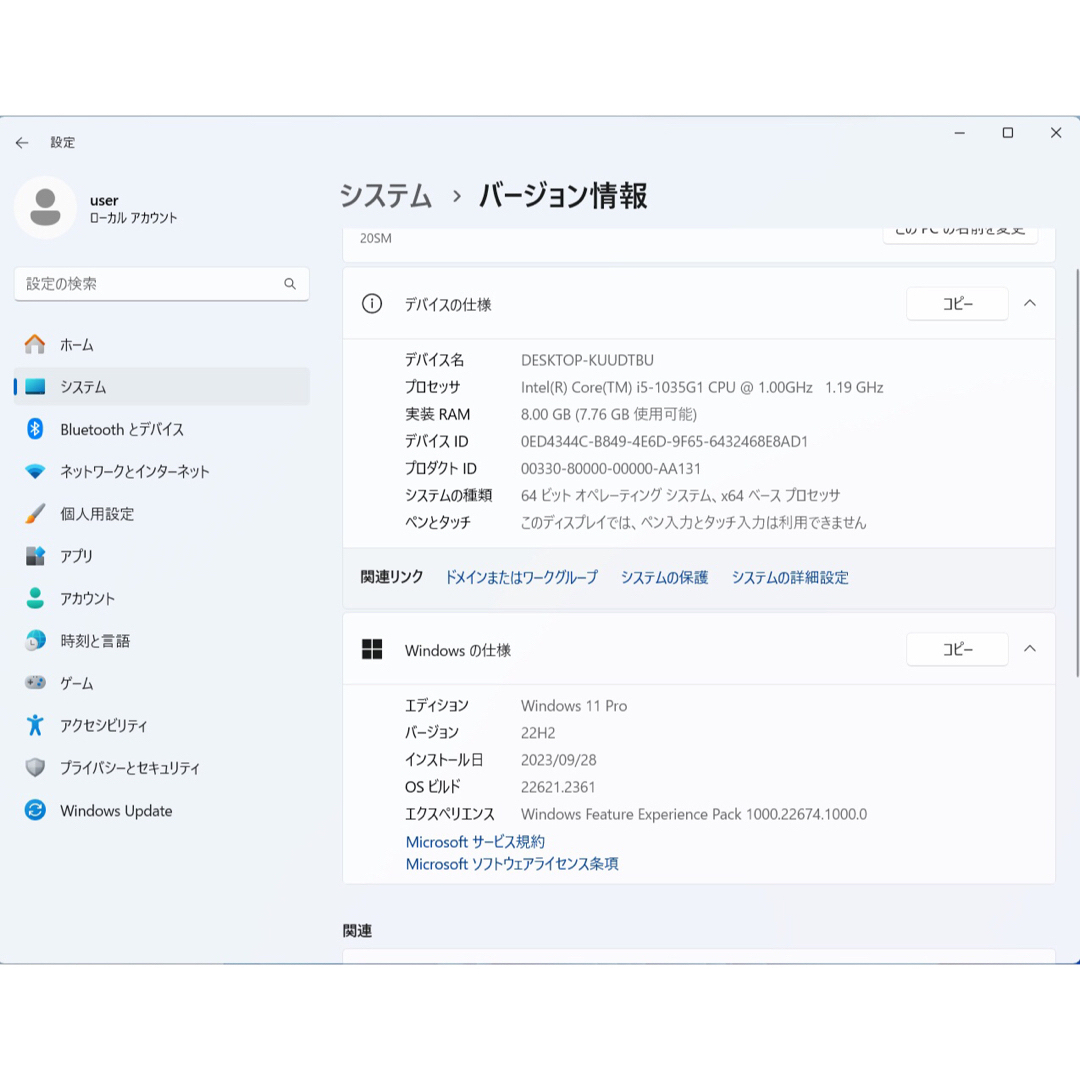Click the 22H2 version value
The height and width of the screenshot is (1080, 1080).
(538, 733)
